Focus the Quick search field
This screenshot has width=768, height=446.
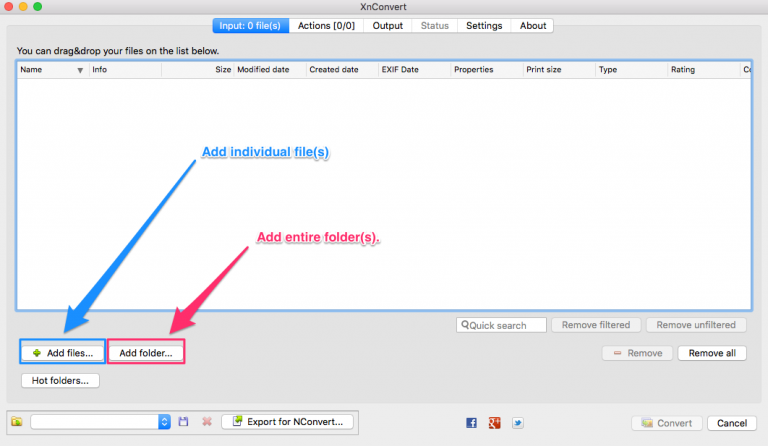[x=501, y=325]
